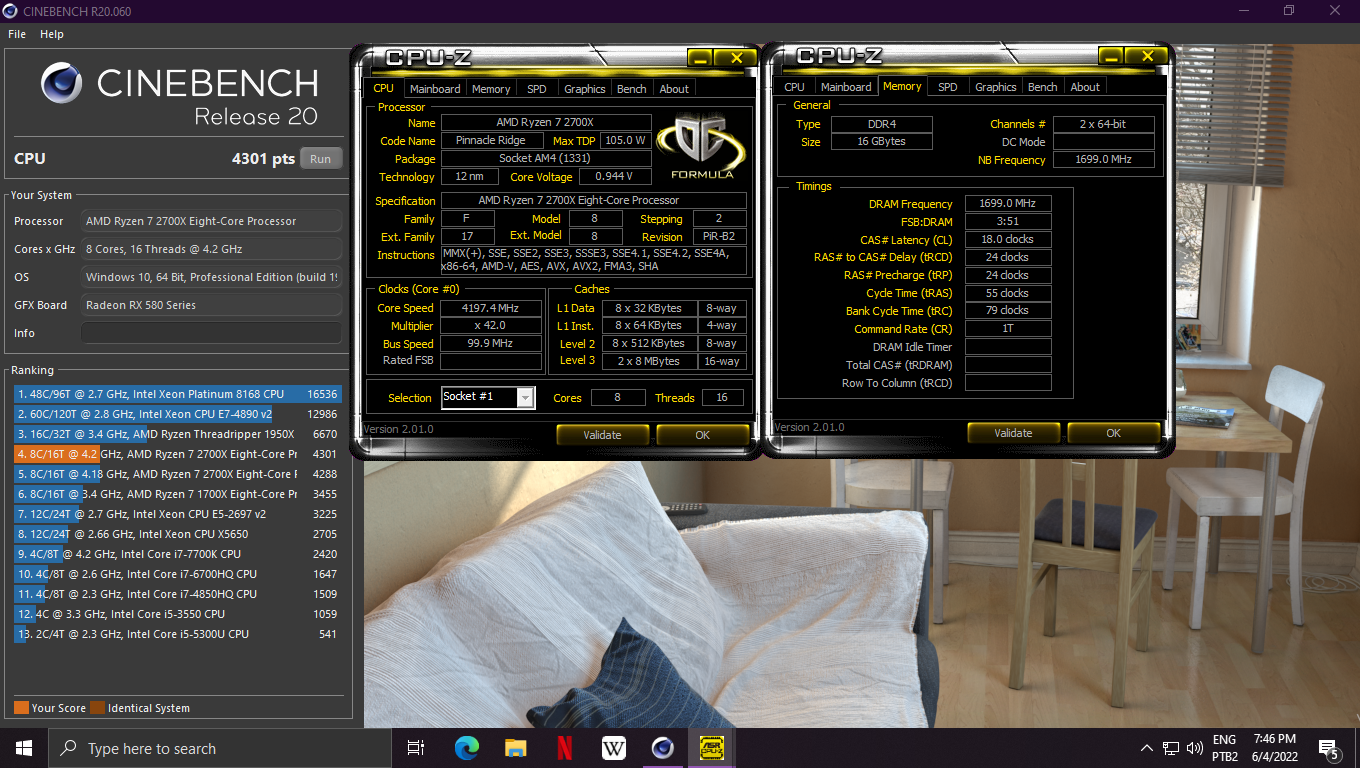Expand the Socket #1 selection dropdown
Screen dimensions: 1360x768
pos(525,398)
